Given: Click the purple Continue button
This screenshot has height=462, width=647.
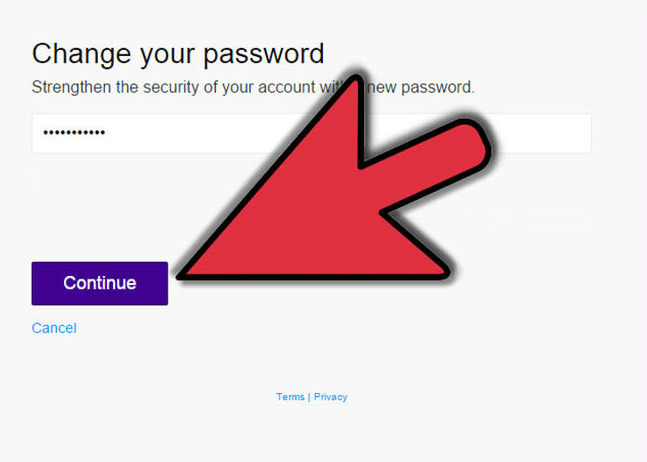Looking at the screenshot, I should click(x=100, y=283).
